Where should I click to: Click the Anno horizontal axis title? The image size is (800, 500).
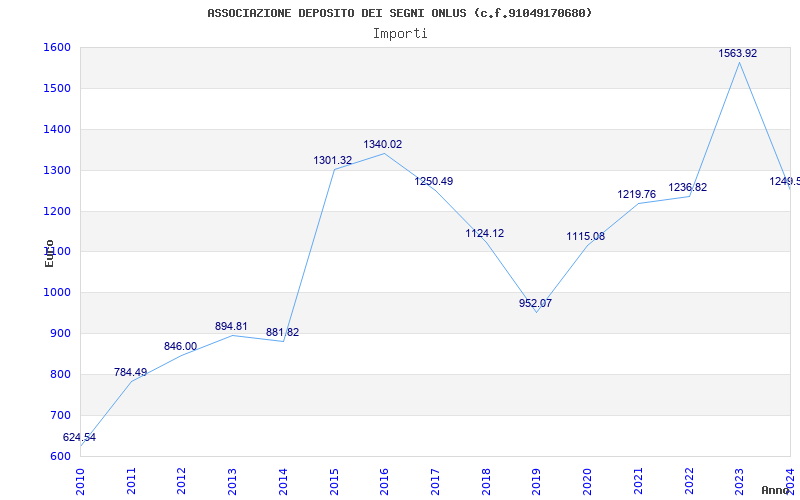click(x=776, y=490)
